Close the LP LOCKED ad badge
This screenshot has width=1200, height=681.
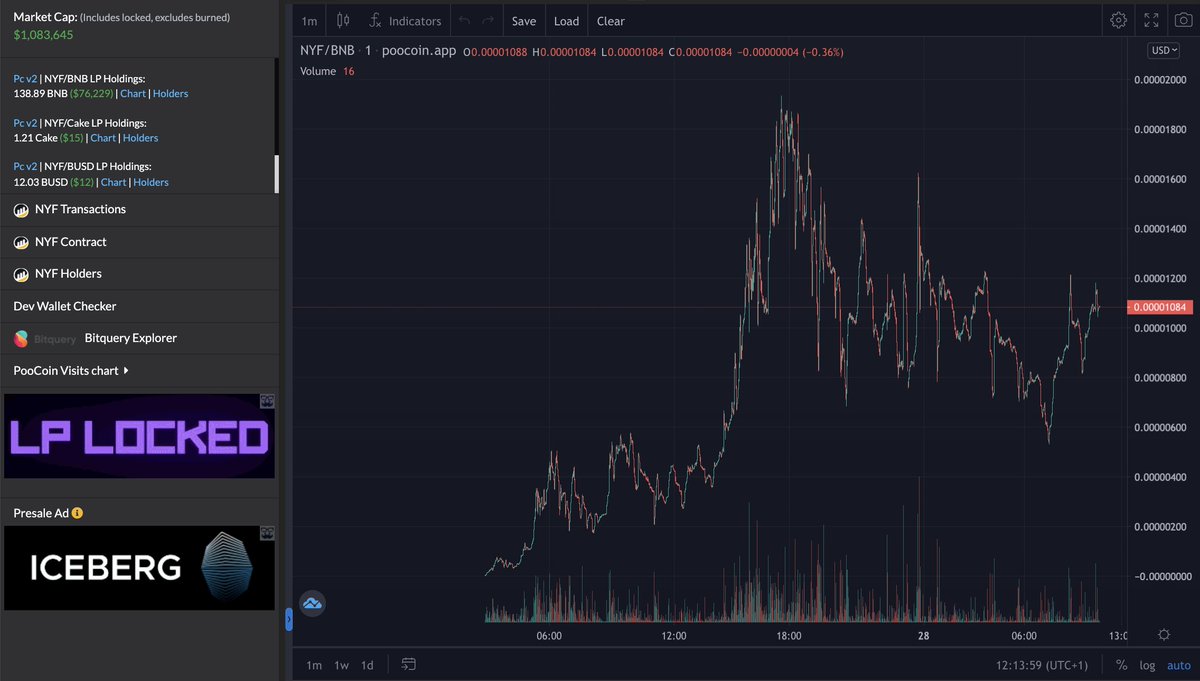point(267,401)
